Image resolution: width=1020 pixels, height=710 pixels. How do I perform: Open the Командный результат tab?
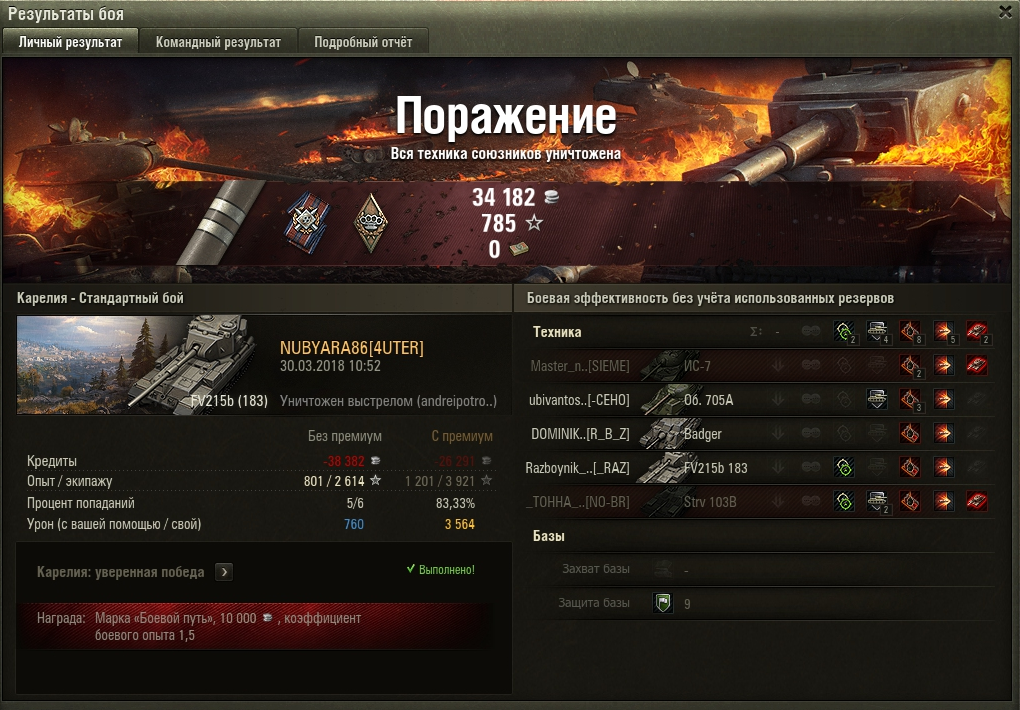[x=218, y=42]
